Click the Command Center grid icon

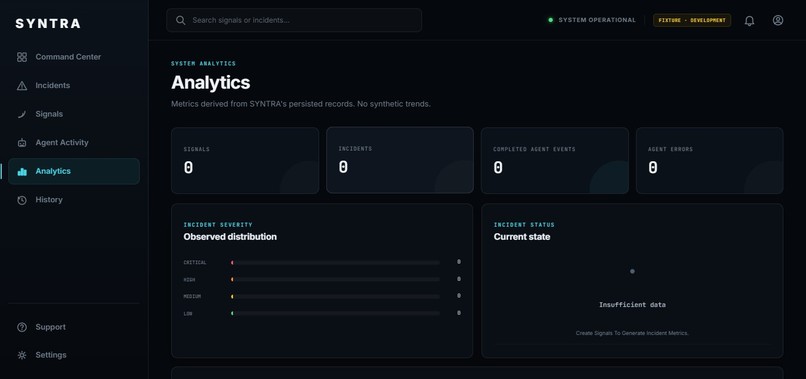click(22, 57)
